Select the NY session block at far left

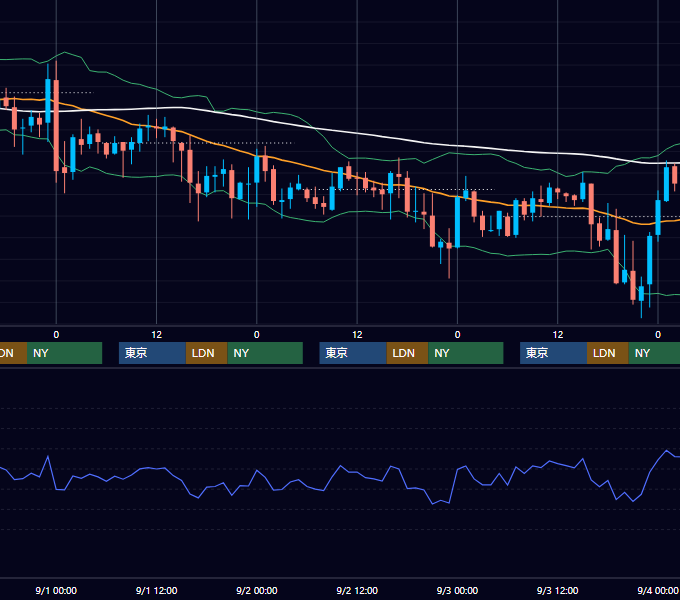64,353
